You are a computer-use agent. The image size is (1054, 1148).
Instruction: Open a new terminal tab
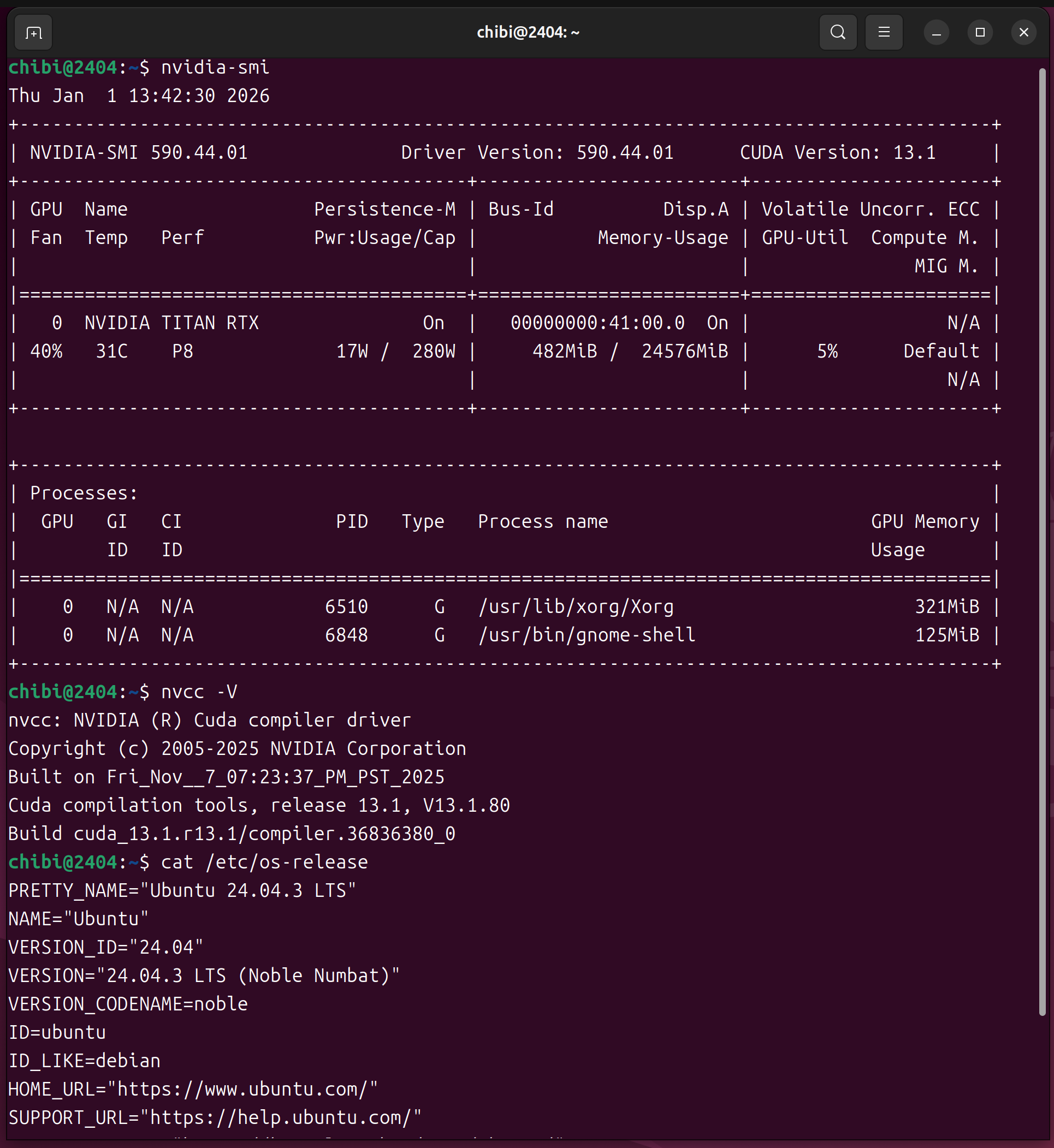[33, 33]
